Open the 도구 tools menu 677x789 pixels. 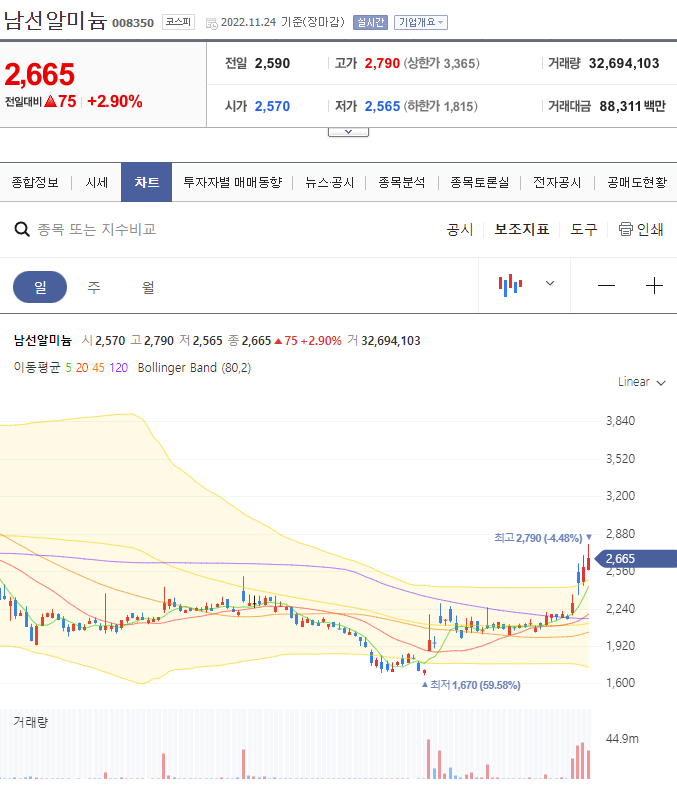point(584,229)
